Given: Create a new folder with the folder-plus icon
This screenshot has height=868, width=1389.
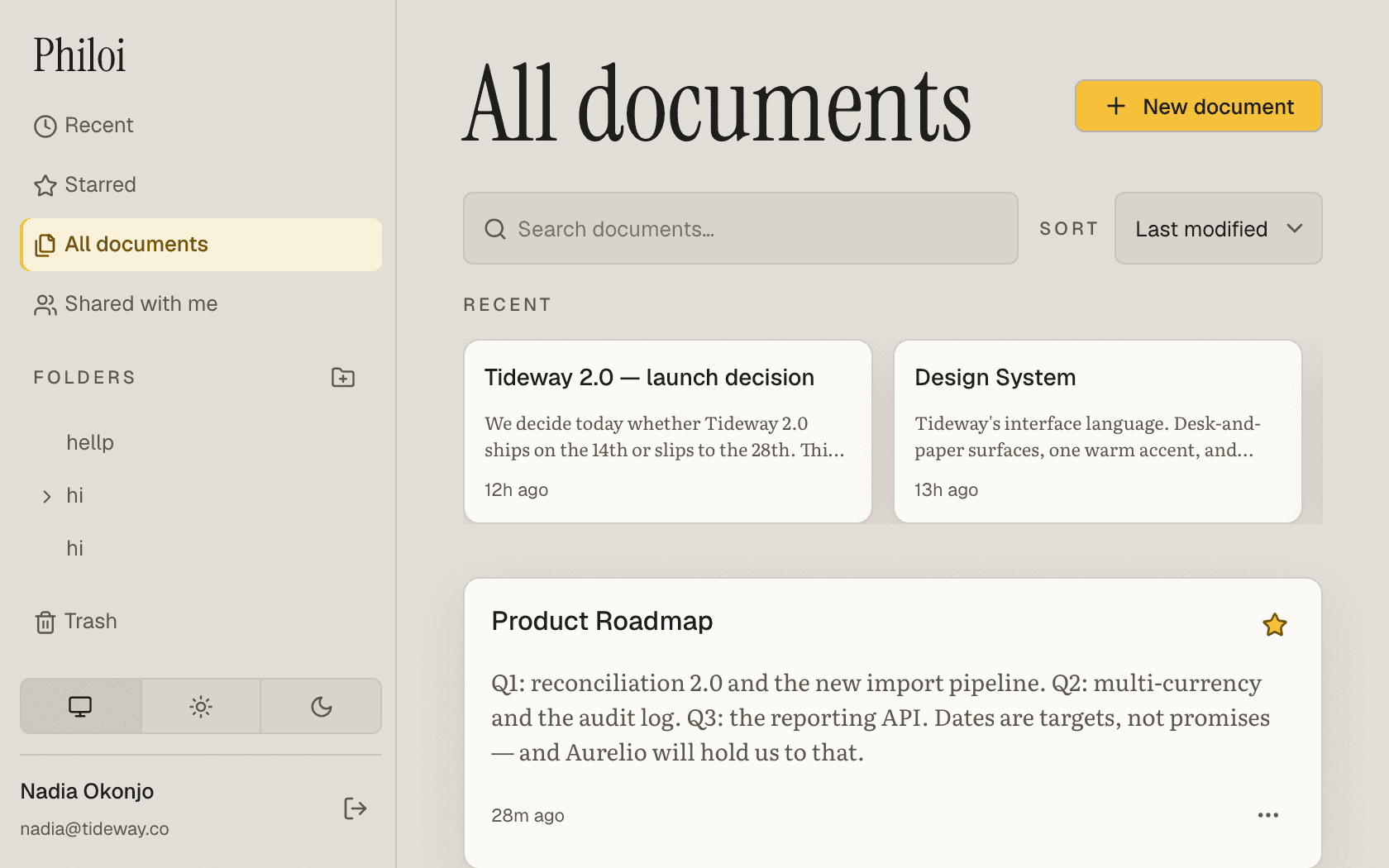Looking at the screenshot, I should coord(343,378).
